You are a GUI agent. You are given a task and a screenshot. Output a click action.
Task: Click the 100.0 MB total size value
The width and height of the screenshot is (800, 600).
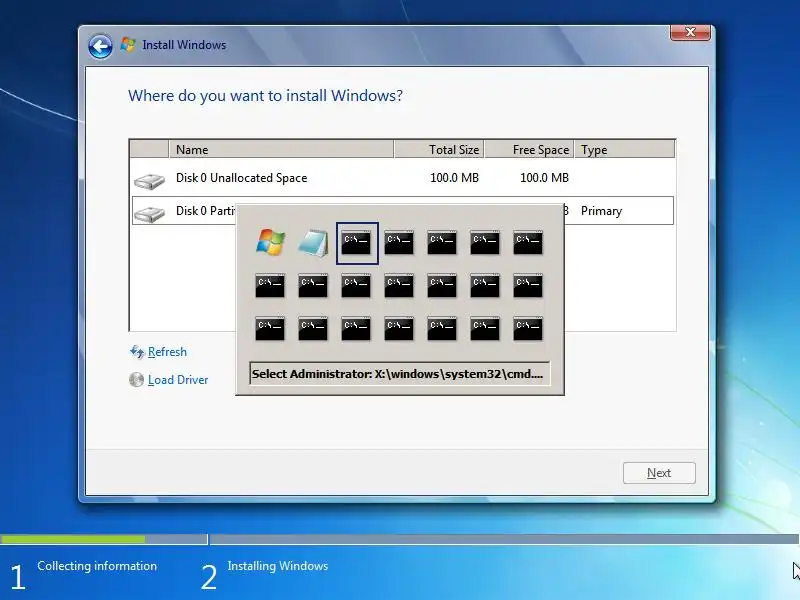click(454, 178)
